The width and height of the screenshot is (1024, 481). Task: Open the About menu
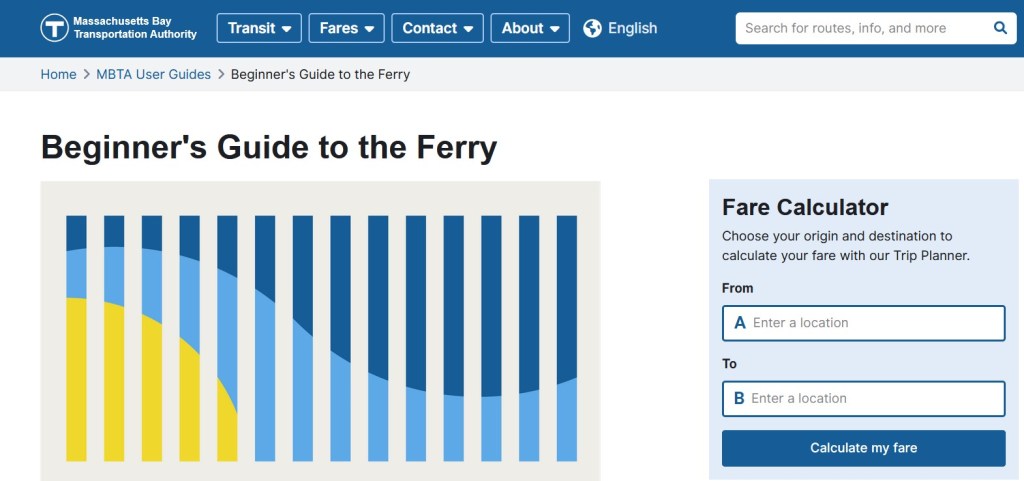[x=530, y=28]
